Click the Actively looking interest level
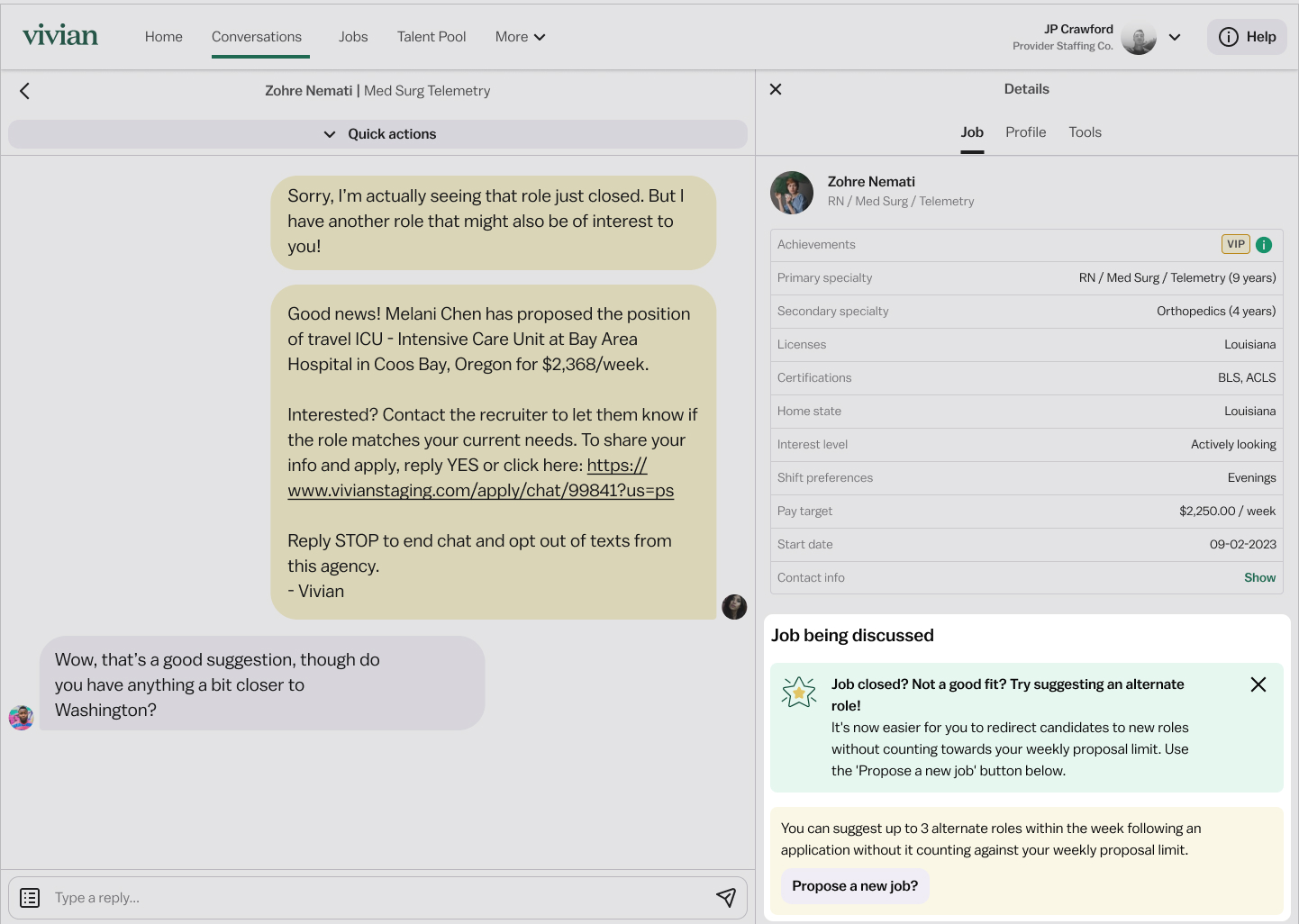Image resolution: width=1299 pixels, height=924 pixels. coord(1233,445)
